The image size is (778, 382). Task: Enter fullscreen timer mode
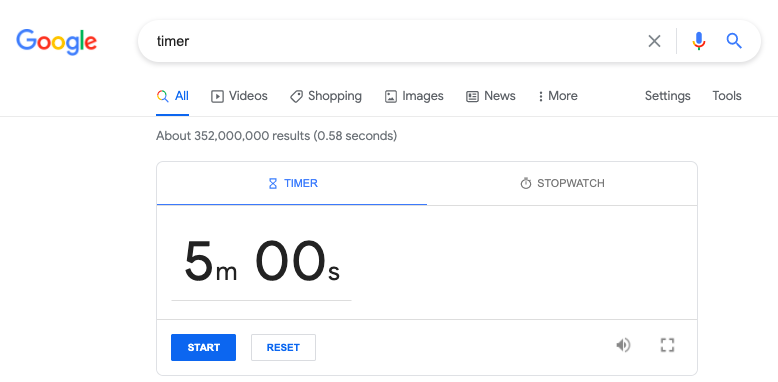point(667,345)
